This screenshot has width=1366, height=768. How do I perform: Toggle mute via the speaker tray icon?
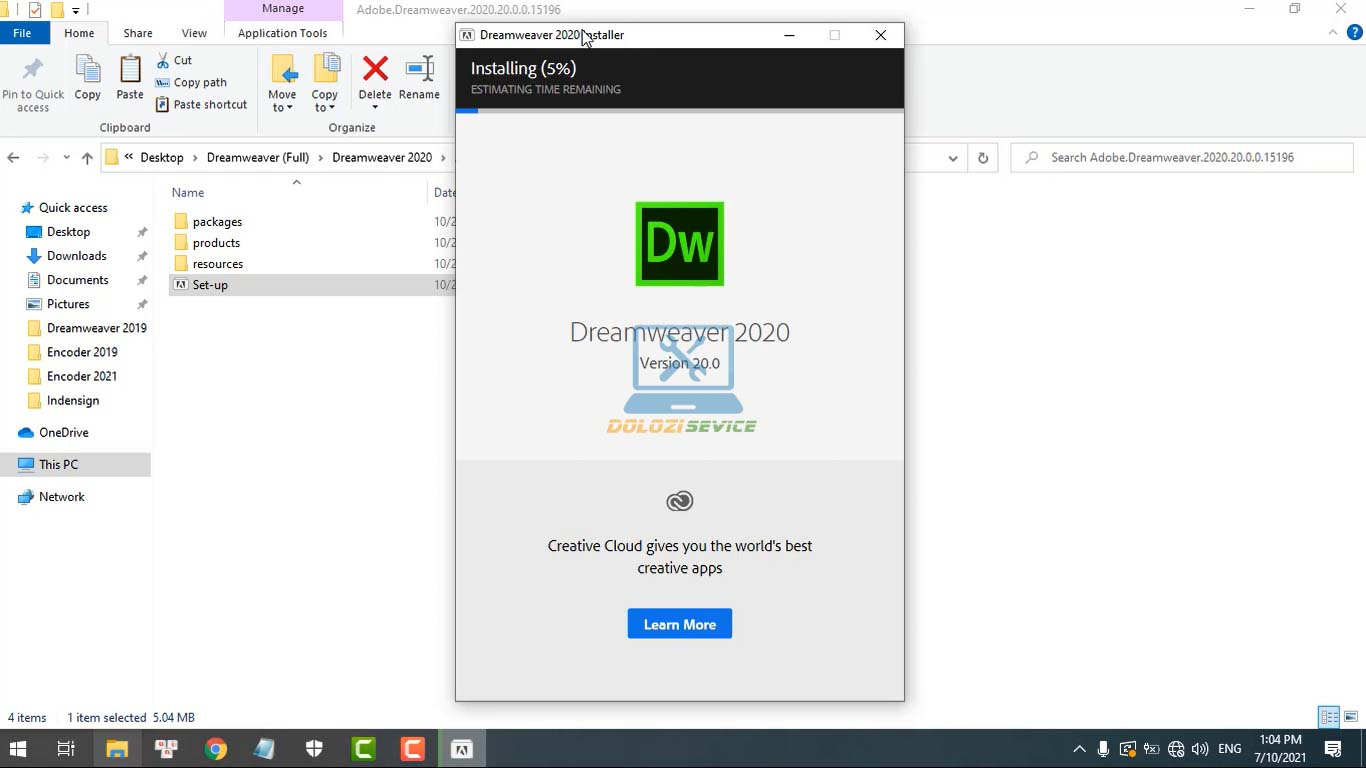pyautogui.click(x=1201, y=748)
